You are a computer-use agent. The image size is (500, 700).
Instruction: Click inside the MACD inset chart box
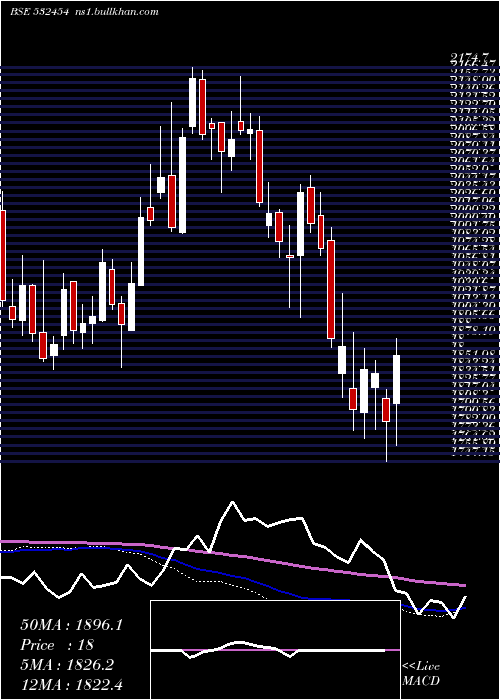275,650
